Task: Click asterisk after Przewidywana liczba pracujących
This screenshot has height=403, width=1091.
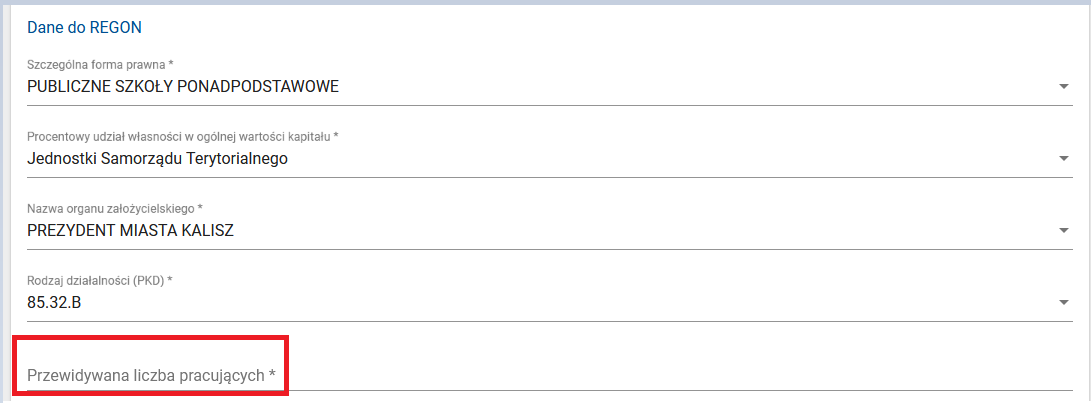Action: tap(272, 375)
